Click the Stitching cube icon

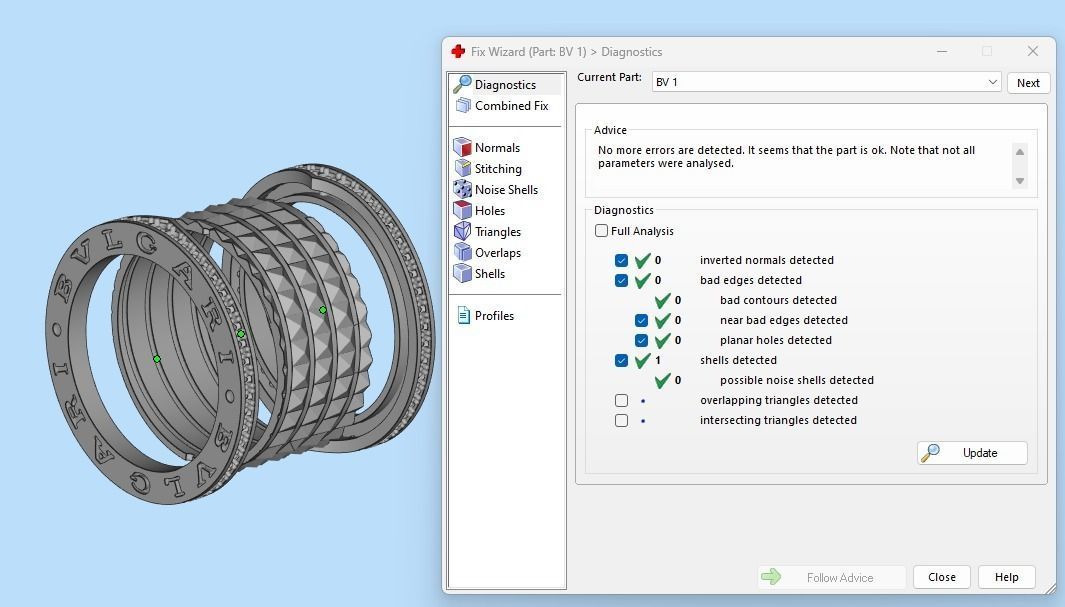pyautogui.click(x=463, y=168)
